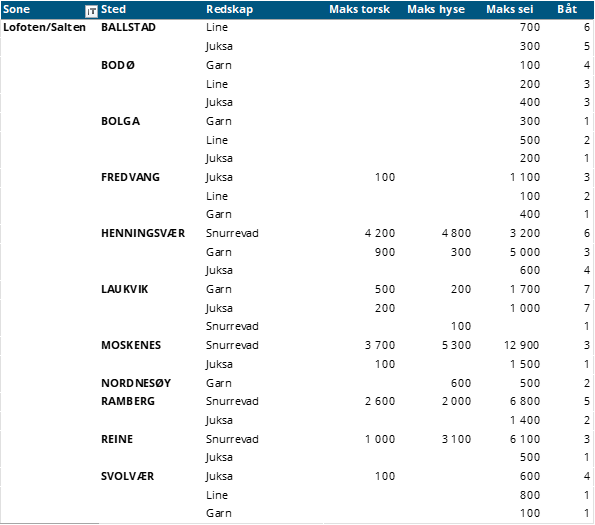Select the NORDNESØY Garn cell
Screen dimensions: 595x525
tap(219, 383)
